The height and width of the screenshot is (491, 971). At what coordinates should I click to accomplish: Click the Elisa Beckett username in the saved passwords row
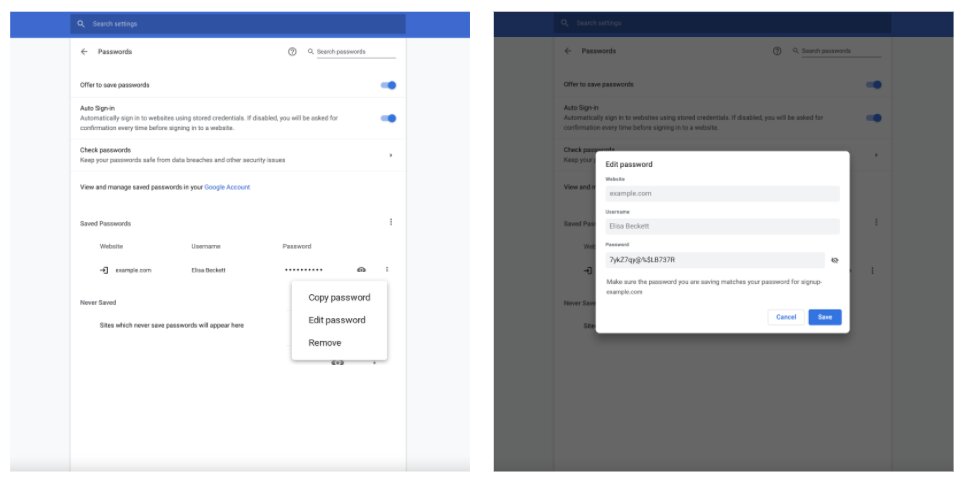(x=209, y=271)
